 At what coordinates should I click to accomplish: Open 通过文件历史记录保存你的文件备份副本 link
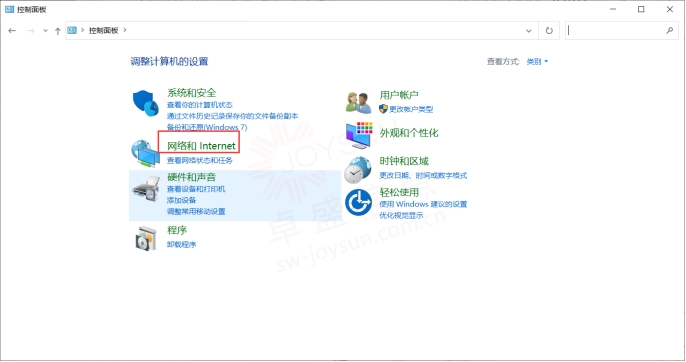pyautogui.click(x=232, y=116)
